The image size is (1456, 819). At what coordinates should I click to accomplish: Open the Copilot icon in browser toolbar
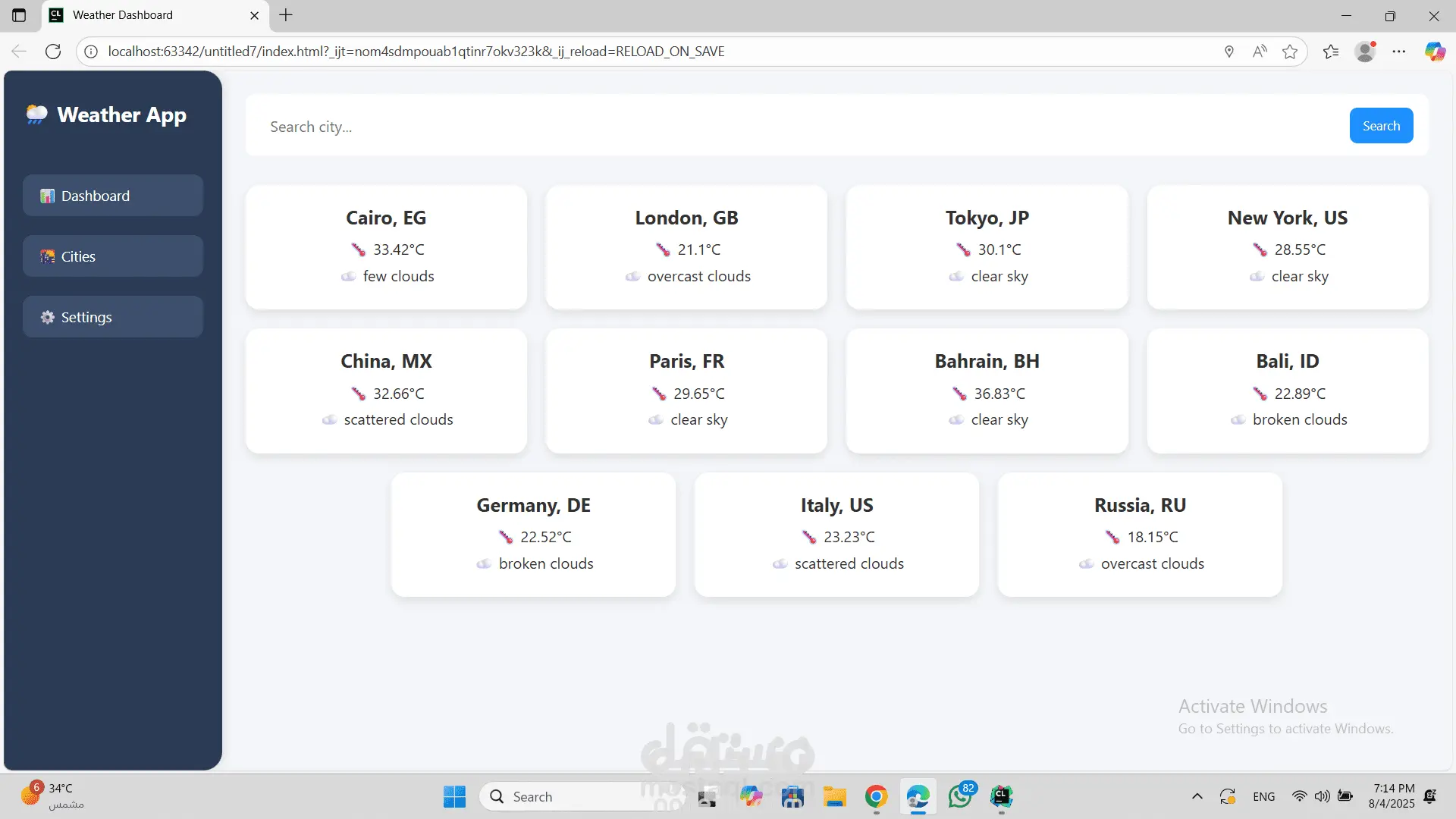1434,52
